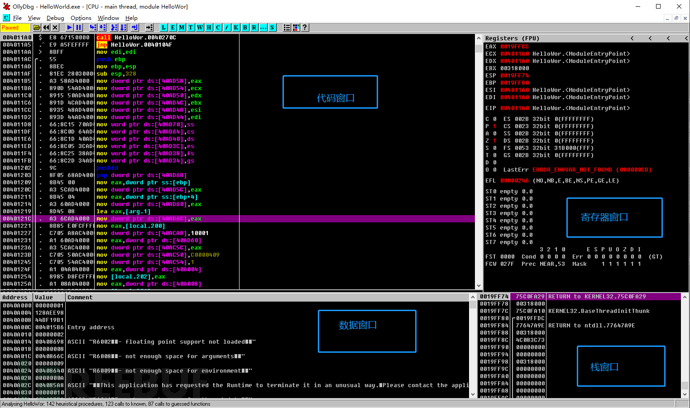This screenshot has height=408, width=690.
Task: Show Executable modules with the E button
Action: click(172, 27)
